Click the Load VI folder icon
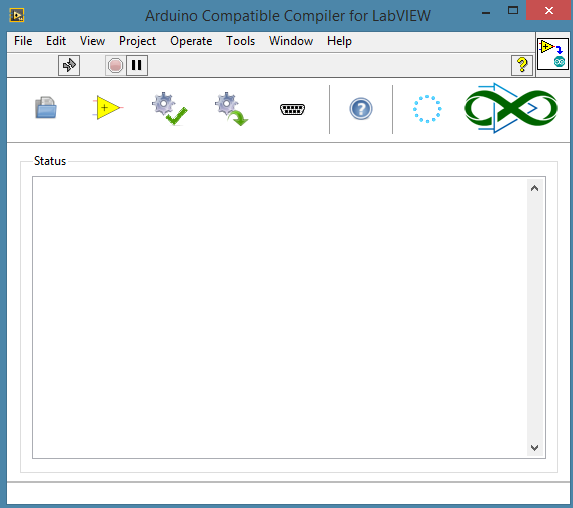This screenshot has height=508, width=573. [46, 108]
